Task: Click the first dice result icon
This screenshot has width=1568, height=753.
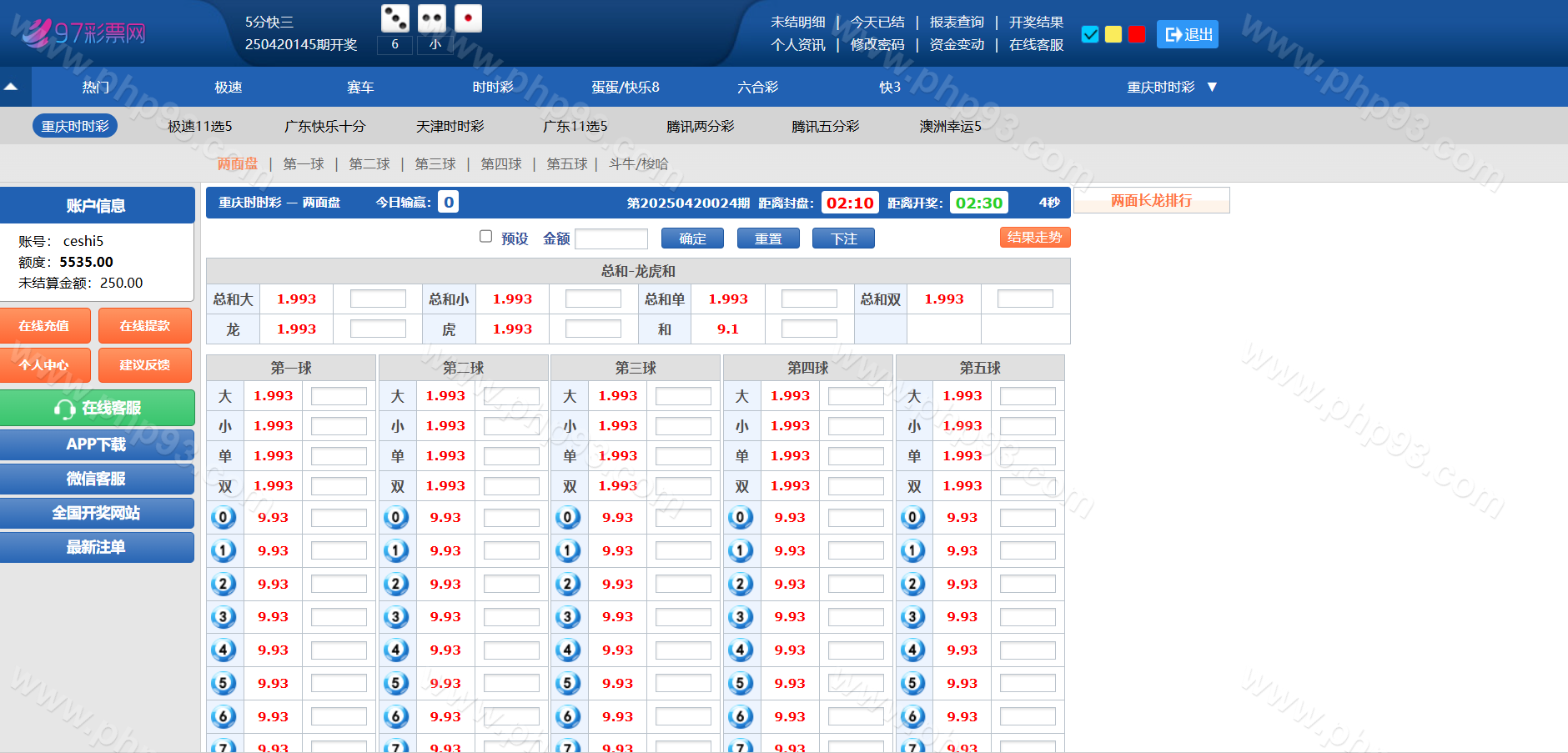Action: click(395, 18)
